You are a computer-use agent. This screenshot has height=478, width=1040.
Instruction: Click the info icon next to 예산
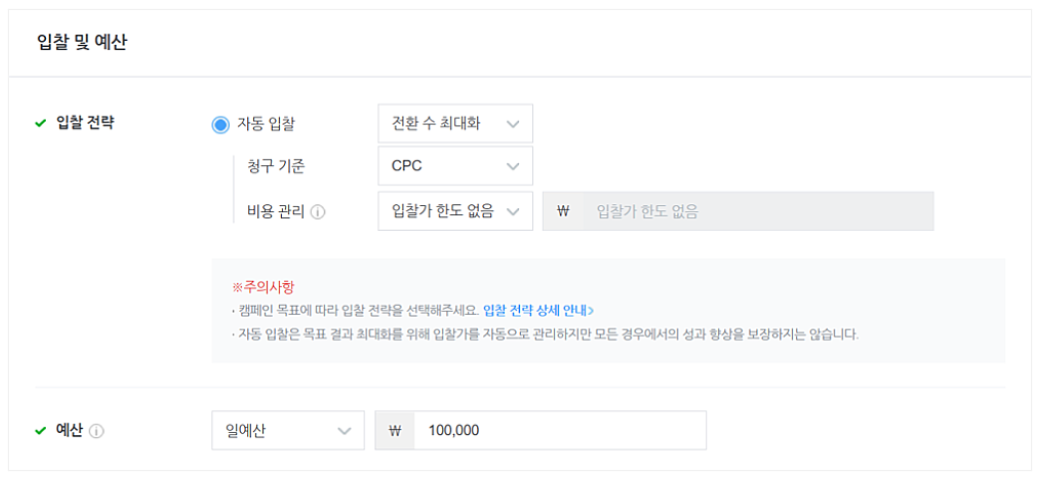(97, 431)
